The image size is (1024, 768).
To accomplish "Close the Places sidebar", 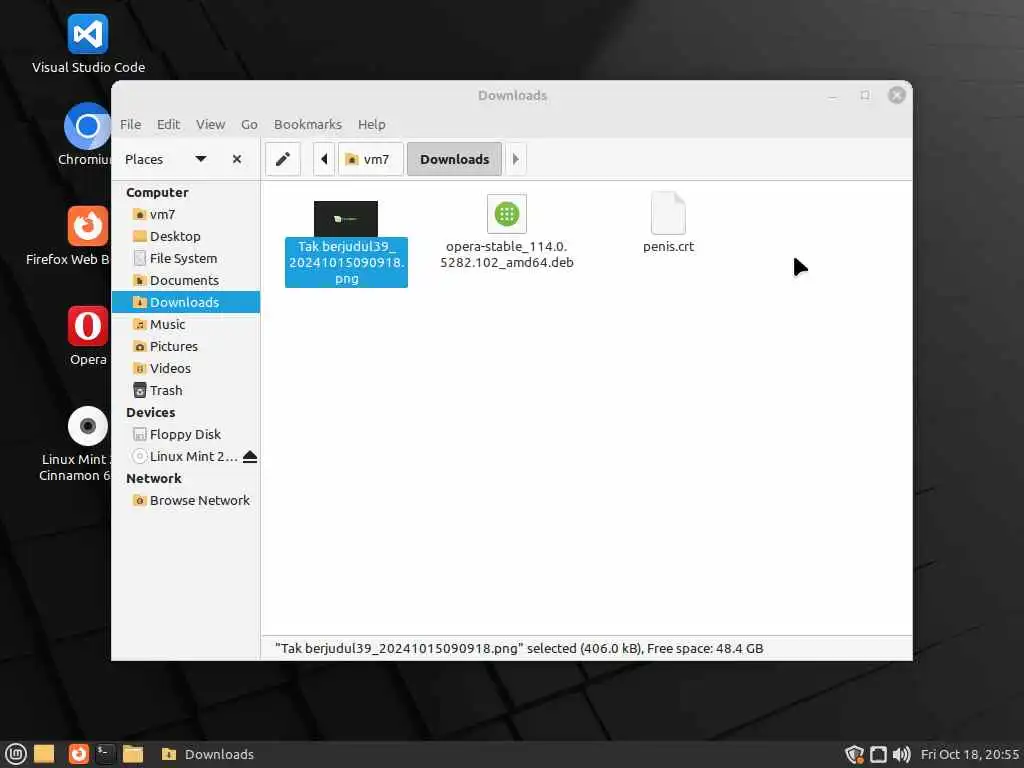I will tap(237, 159).
